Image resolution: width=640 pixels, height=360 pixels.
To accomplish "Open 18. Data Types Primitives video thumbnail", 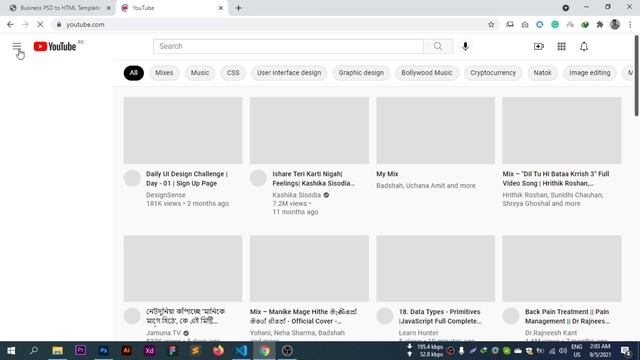I will tap(436, 268).
